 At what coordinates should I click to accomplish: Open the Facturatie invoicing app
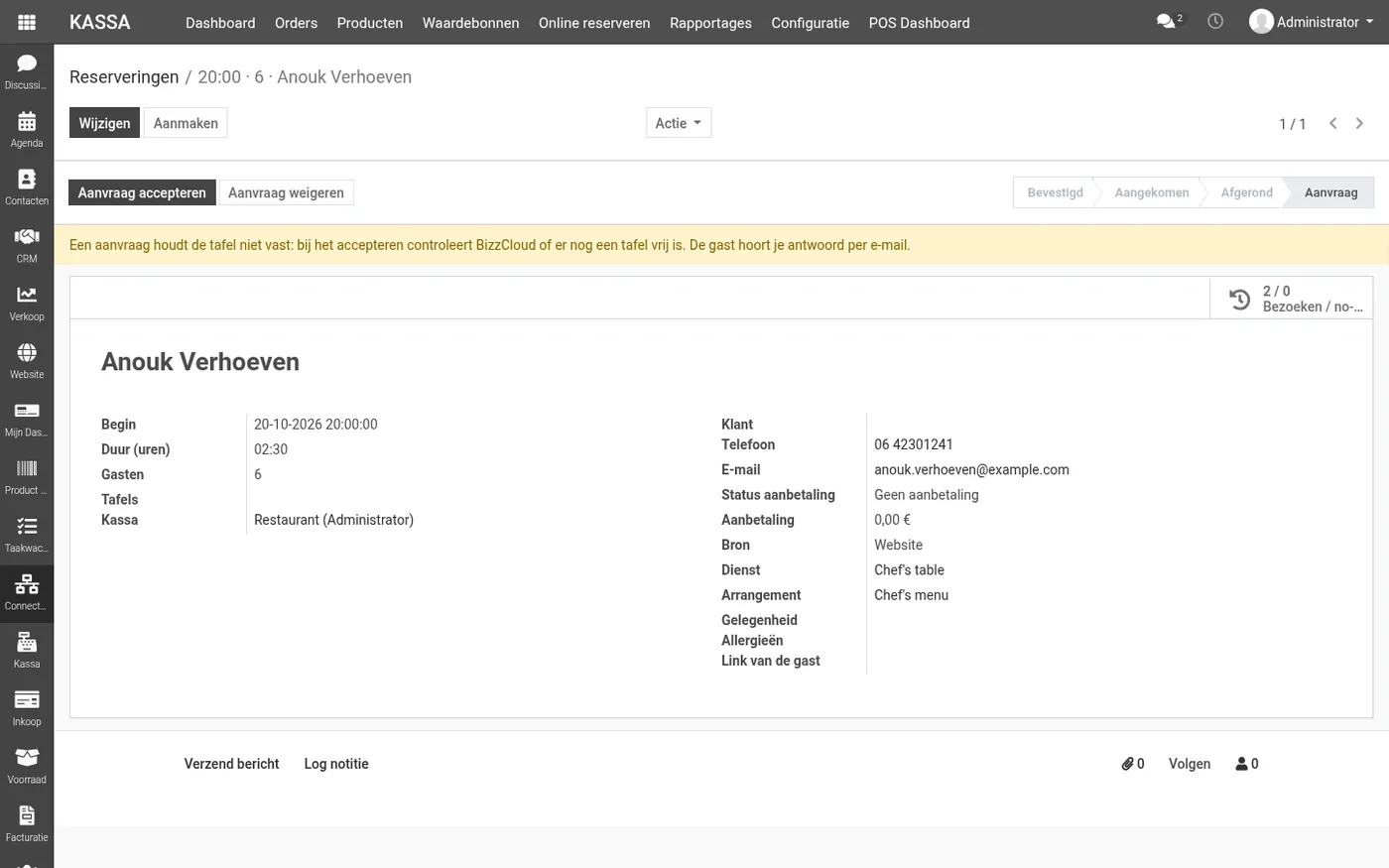click(x=27, y=824)
